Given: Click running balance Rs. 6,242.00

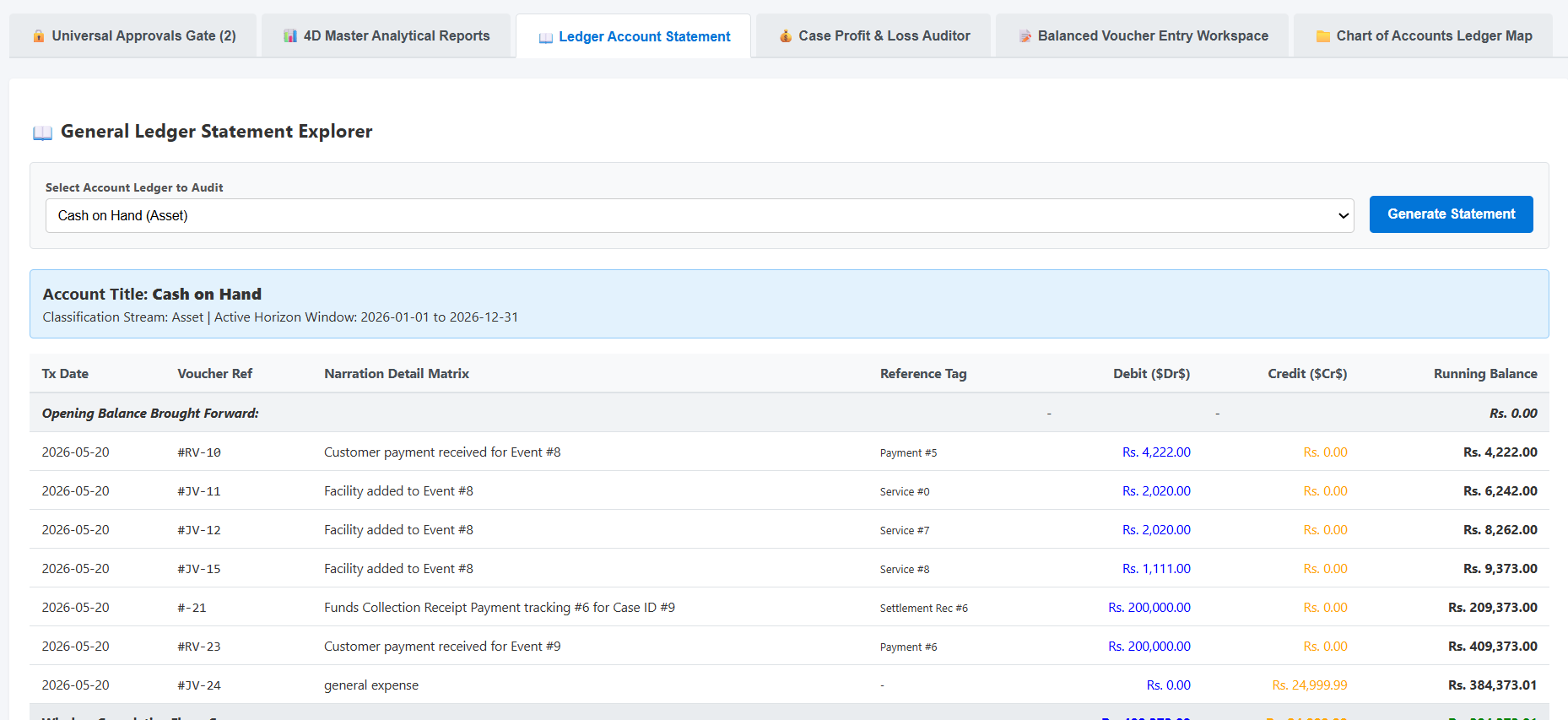Looking at the screenshot, I should tap(1500, 491).
